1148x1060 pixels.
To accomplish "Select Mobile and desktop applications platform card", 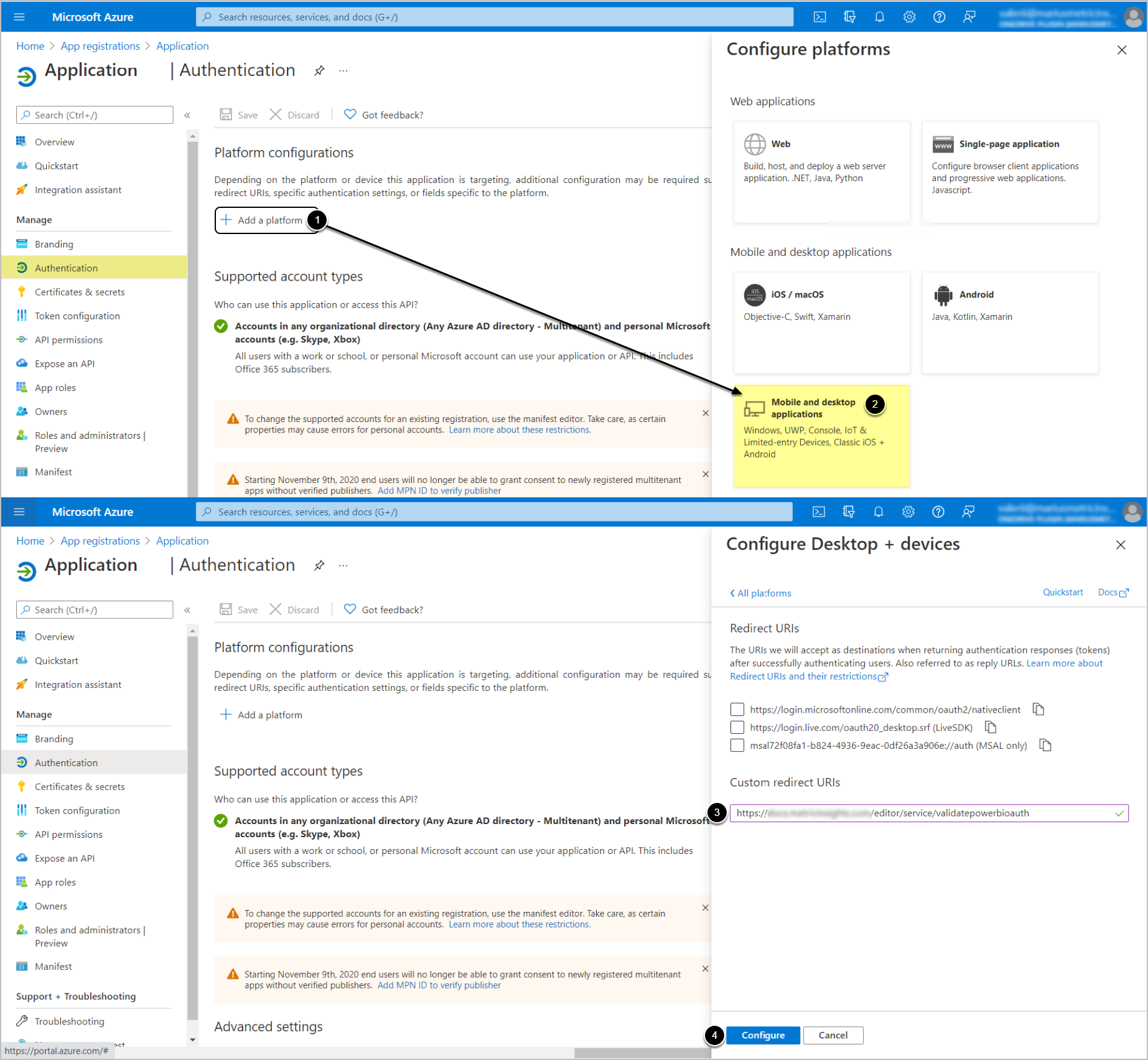I will [821, 436].
